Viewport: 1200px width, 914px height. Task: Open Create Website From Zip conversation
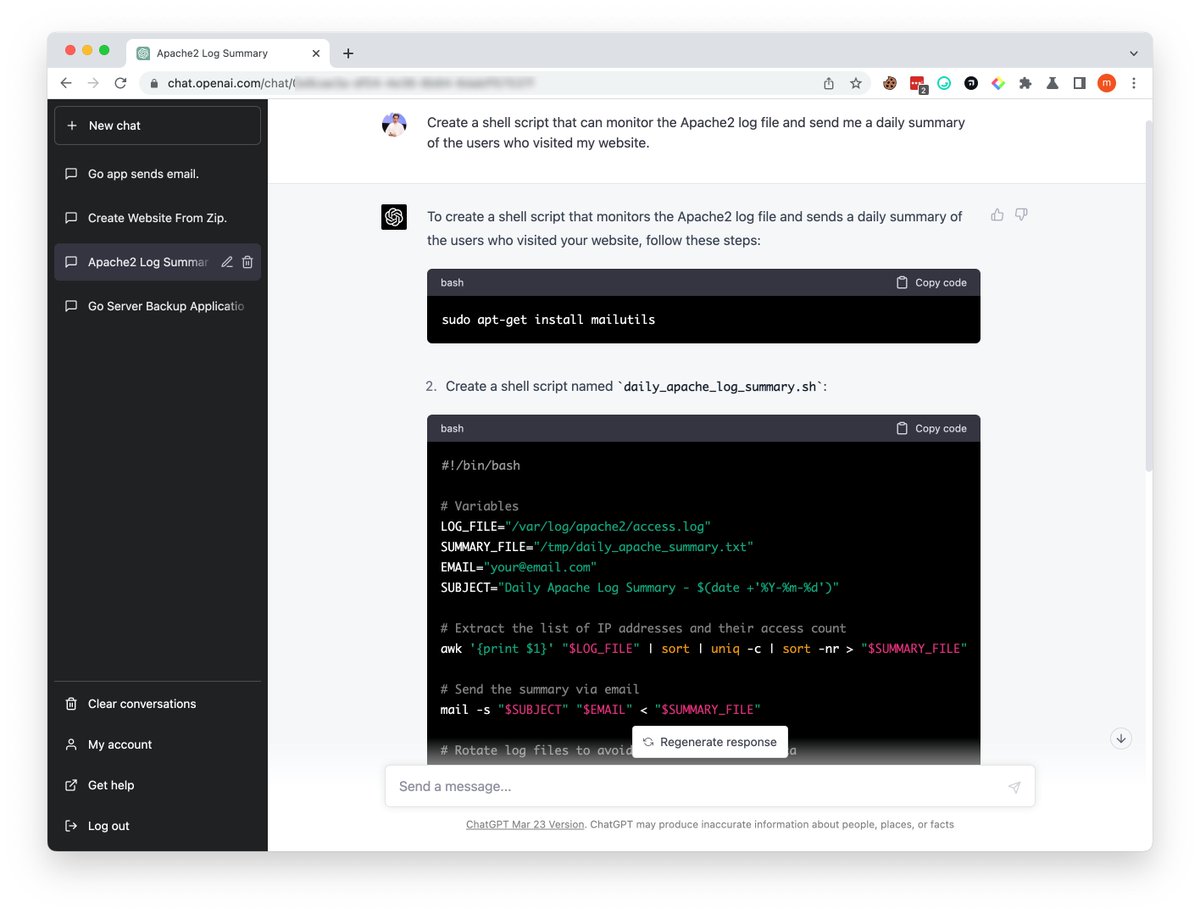pos(157,218)
